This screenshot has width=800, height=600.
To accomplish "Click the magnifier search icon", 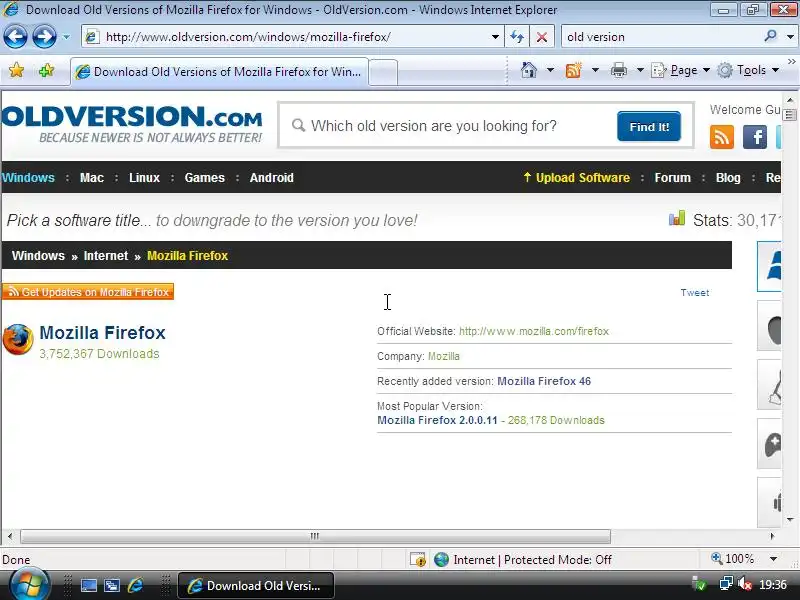I will 770,36.
